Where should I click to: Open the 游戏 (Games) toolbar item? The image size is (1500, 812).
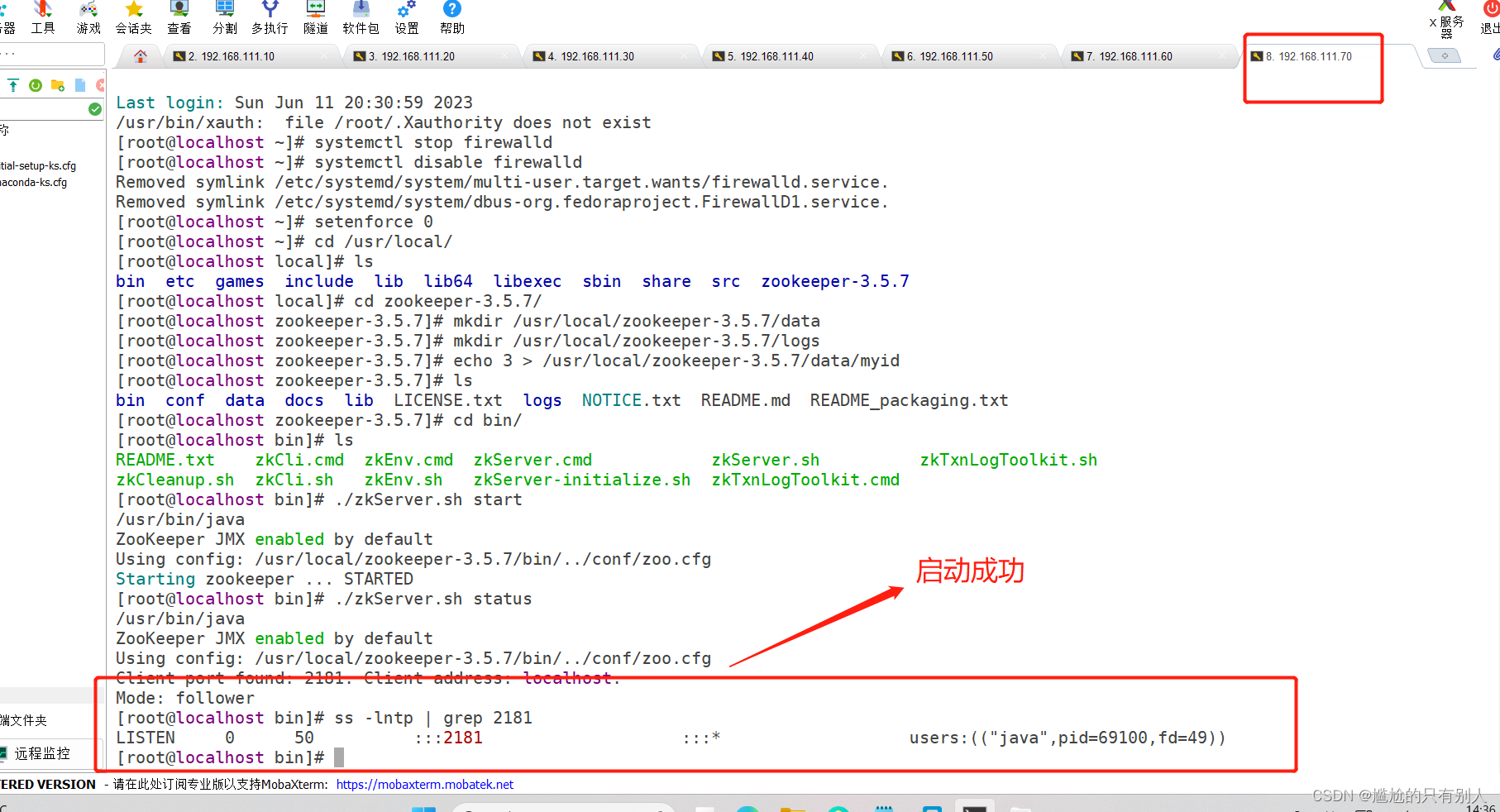(88, 17)
